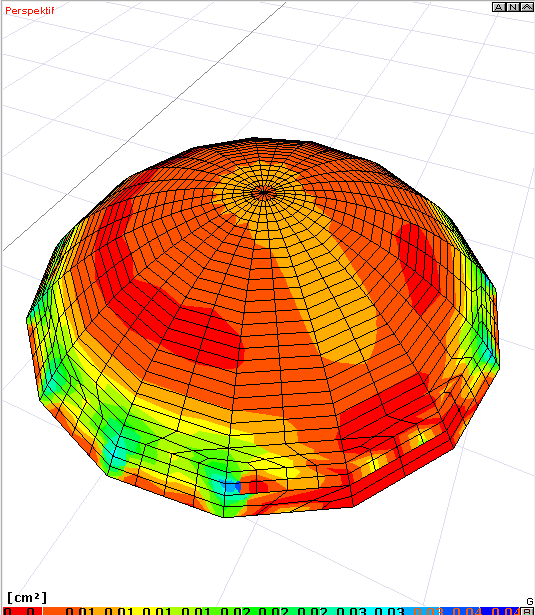Viewport: 535px width, 615px height.
Task: Click the red 'Perspektif' view label
Action: tap(29, 11)
